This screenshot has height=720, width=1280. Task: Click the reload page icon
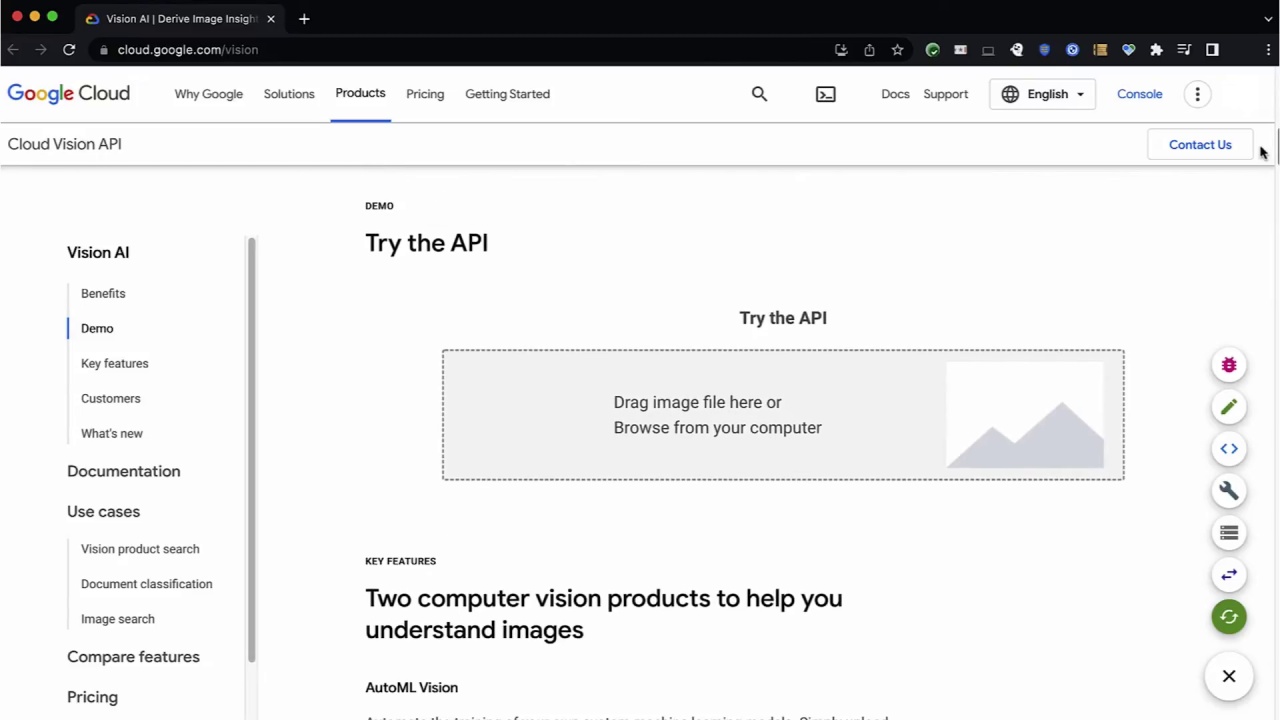pos(68,49)
